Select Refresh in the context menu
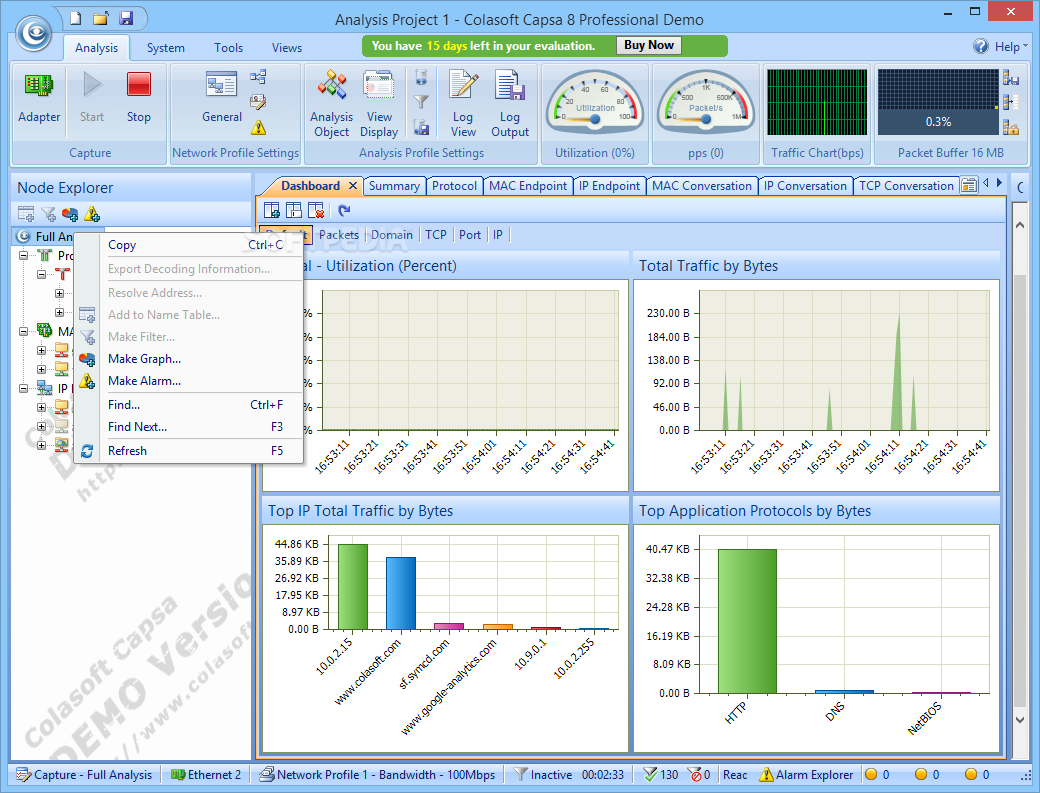The image size is (1040, 793). [127, 451]
